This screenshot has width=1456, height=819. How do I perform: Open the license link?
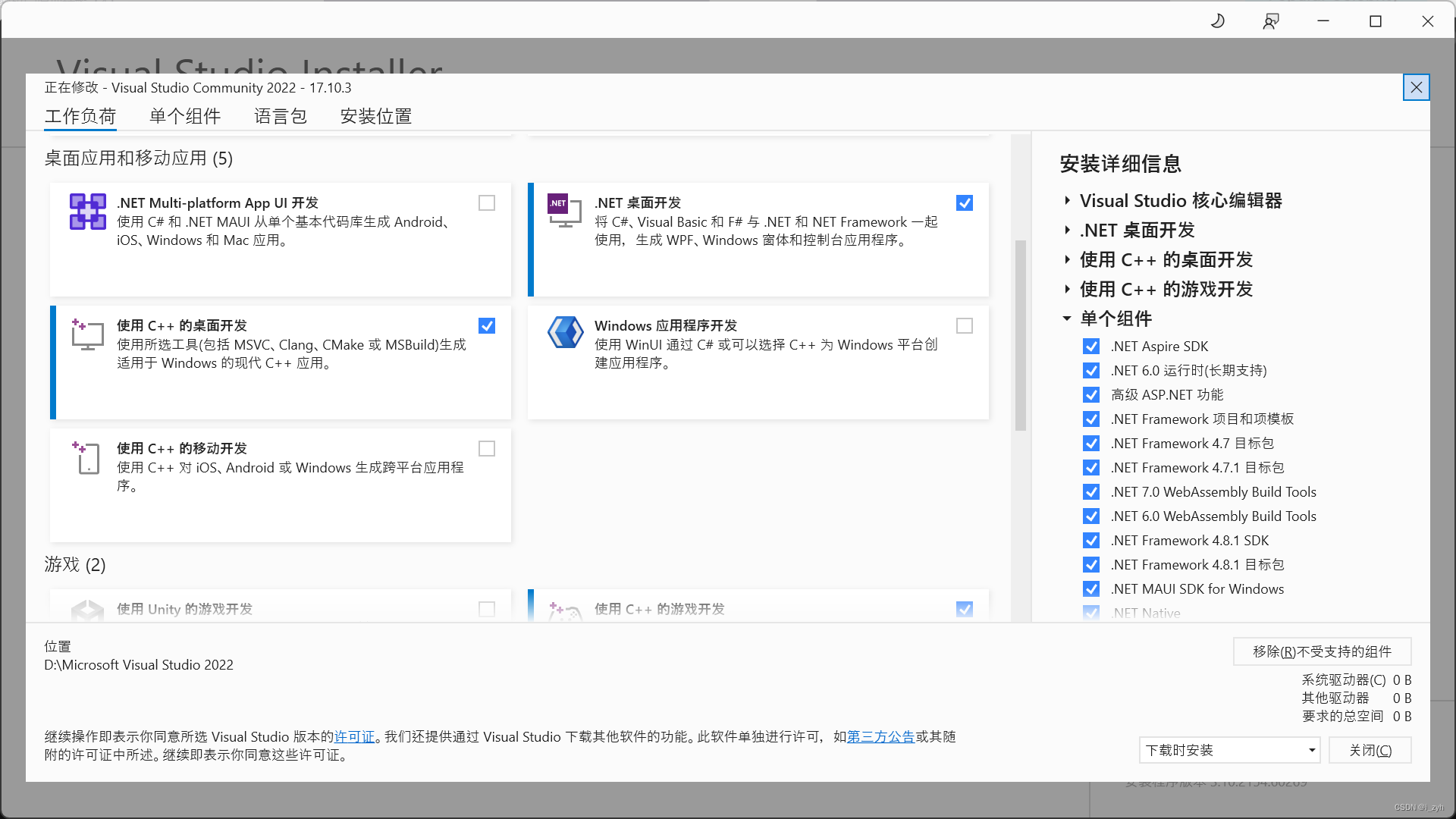pyautogui.click(x=355, y=737)
